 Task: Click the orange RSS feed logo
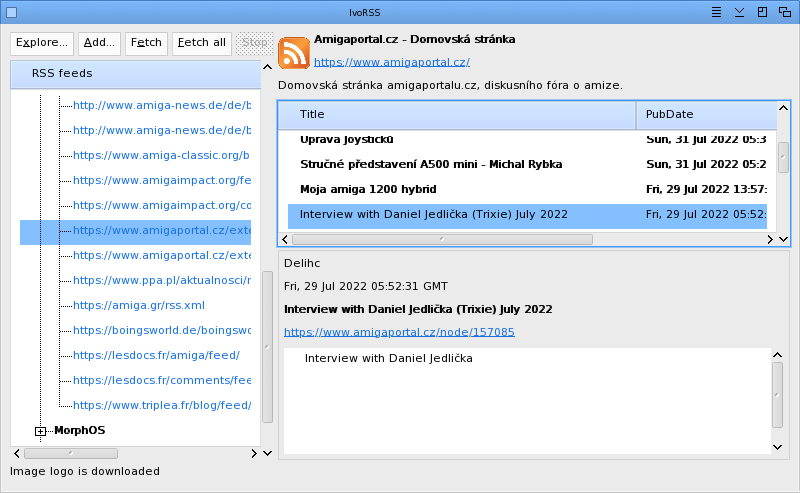pos(294,52)
